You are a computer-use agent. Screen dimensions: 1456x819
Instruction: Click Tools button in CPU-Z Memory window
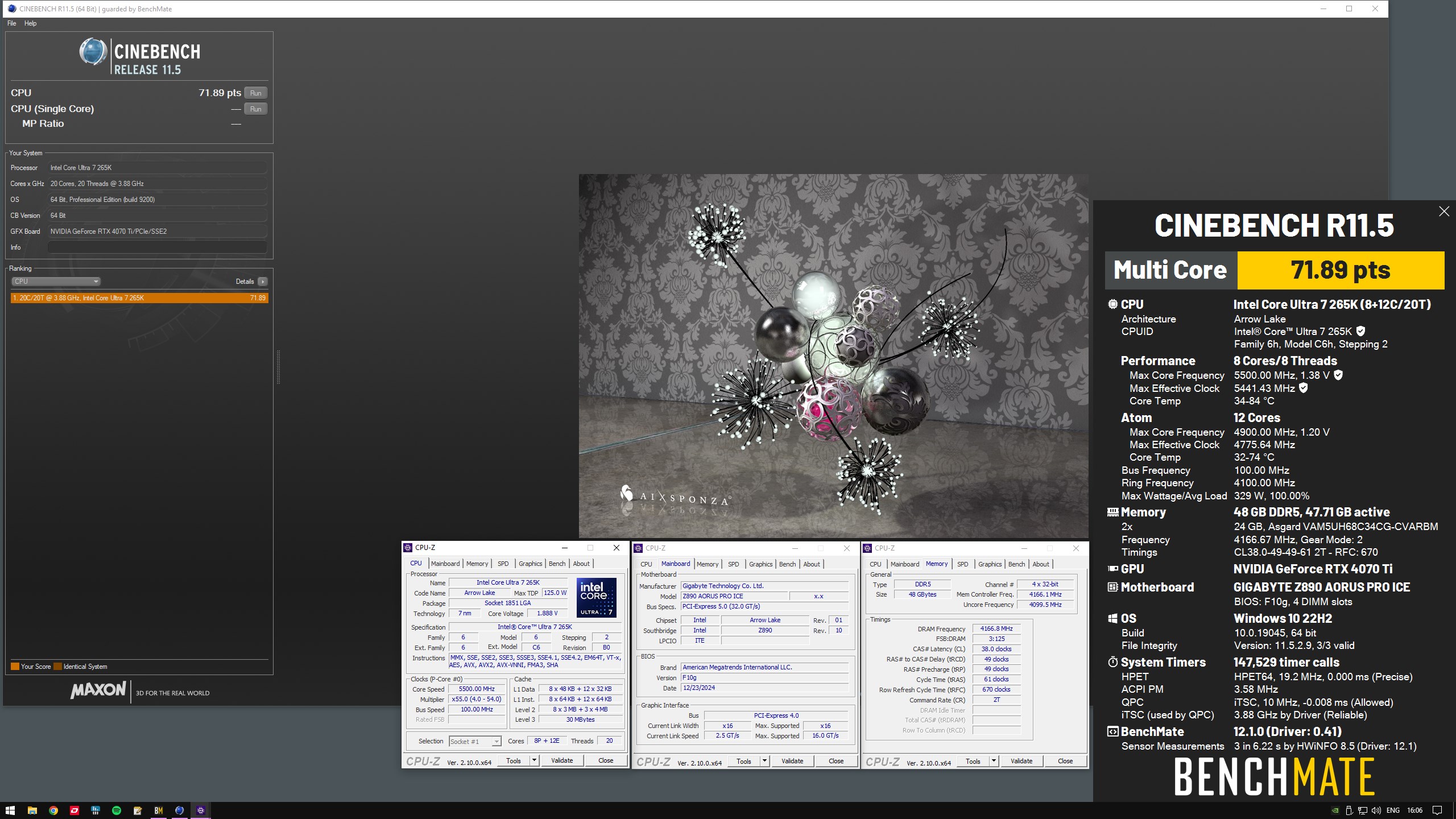pyautogui.click(x=973, y=761)
